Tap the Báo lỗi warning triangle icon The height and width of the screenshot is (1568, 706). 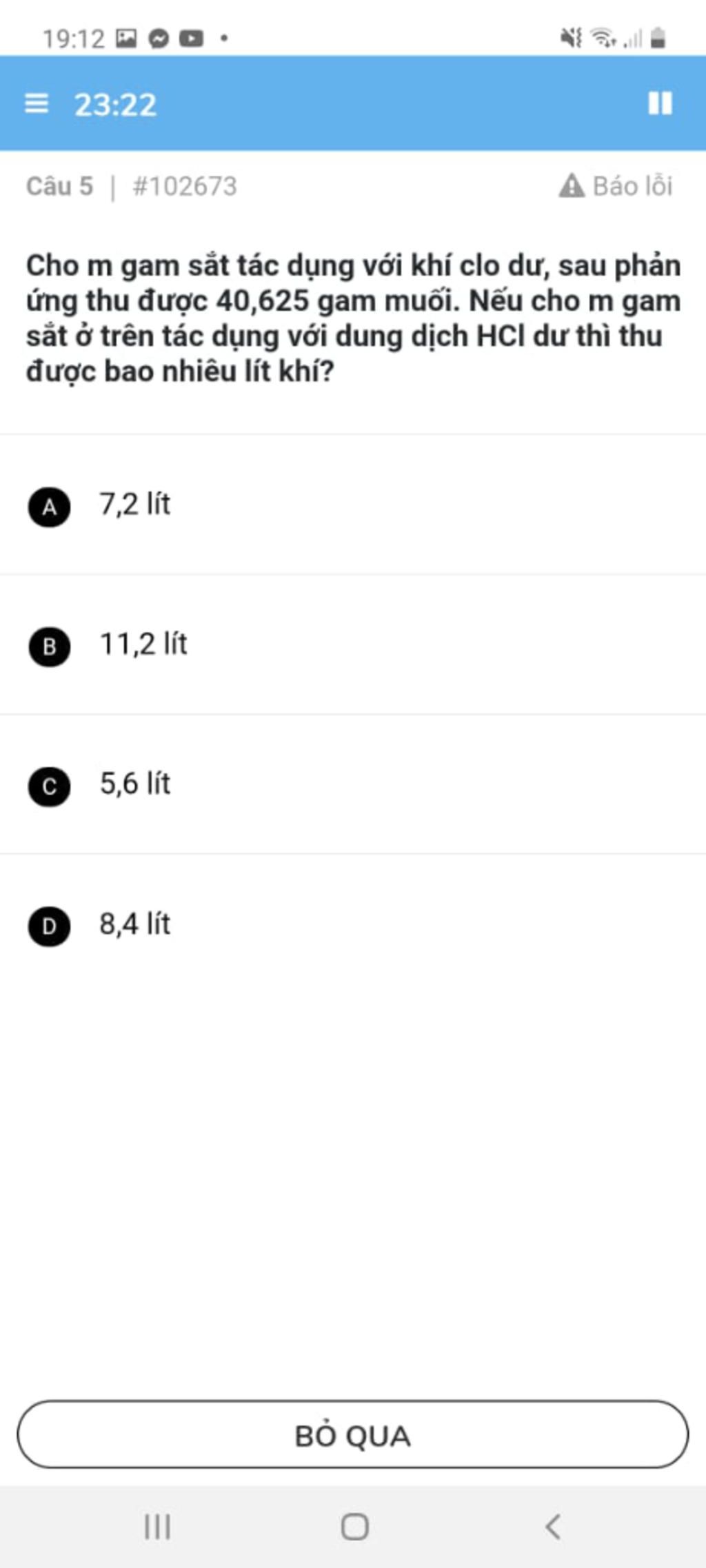coord(572,186)
